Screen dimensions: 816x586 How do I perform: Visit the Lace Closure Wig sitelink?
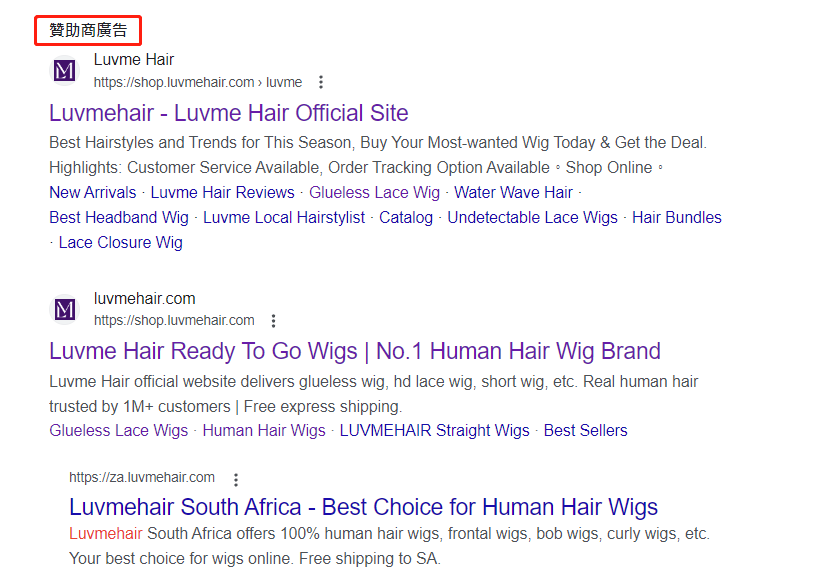click(x=121, y=243)
